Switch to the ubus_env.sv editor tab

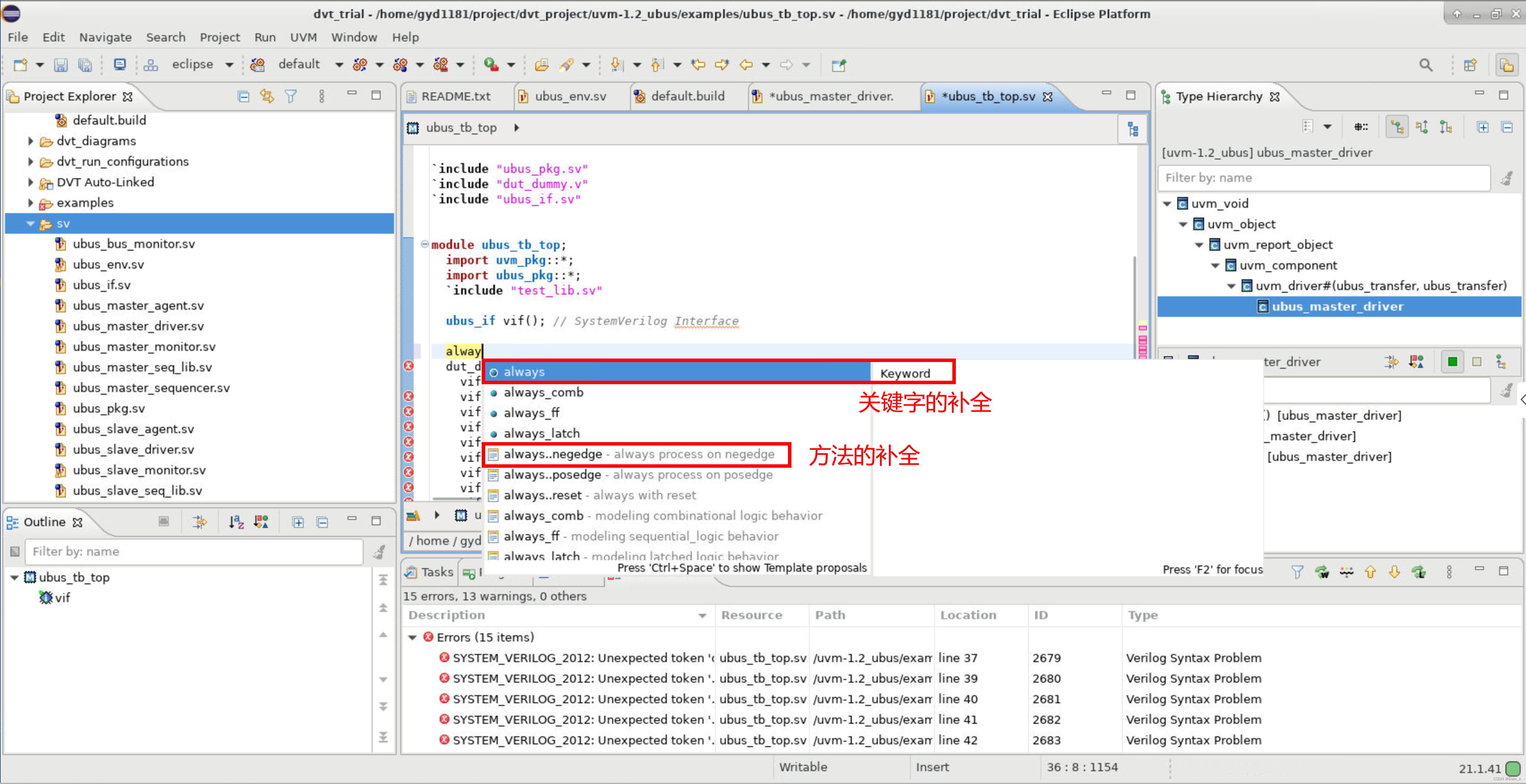(569, 96)
